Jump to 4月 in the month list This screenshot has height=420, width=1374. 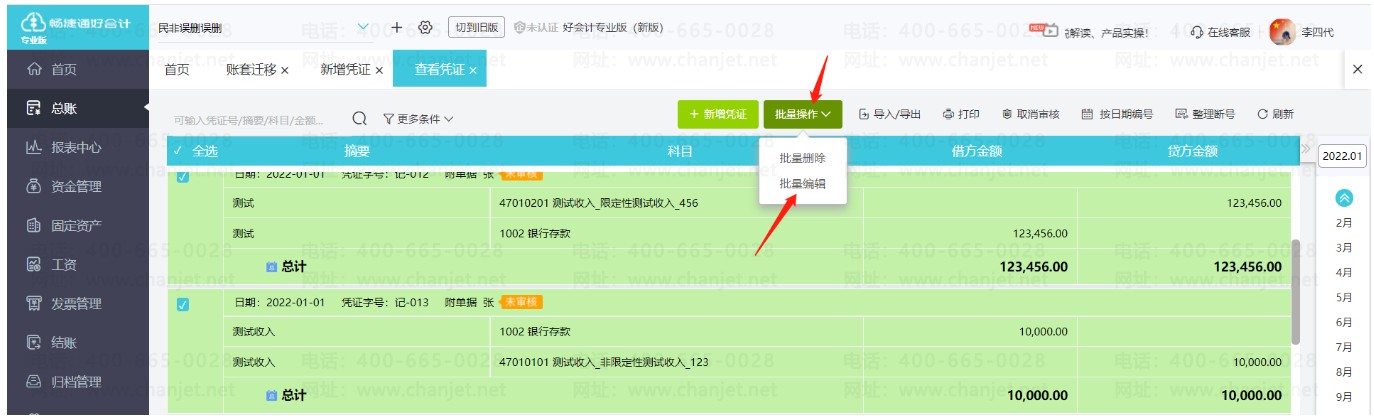pos(1344,273)
